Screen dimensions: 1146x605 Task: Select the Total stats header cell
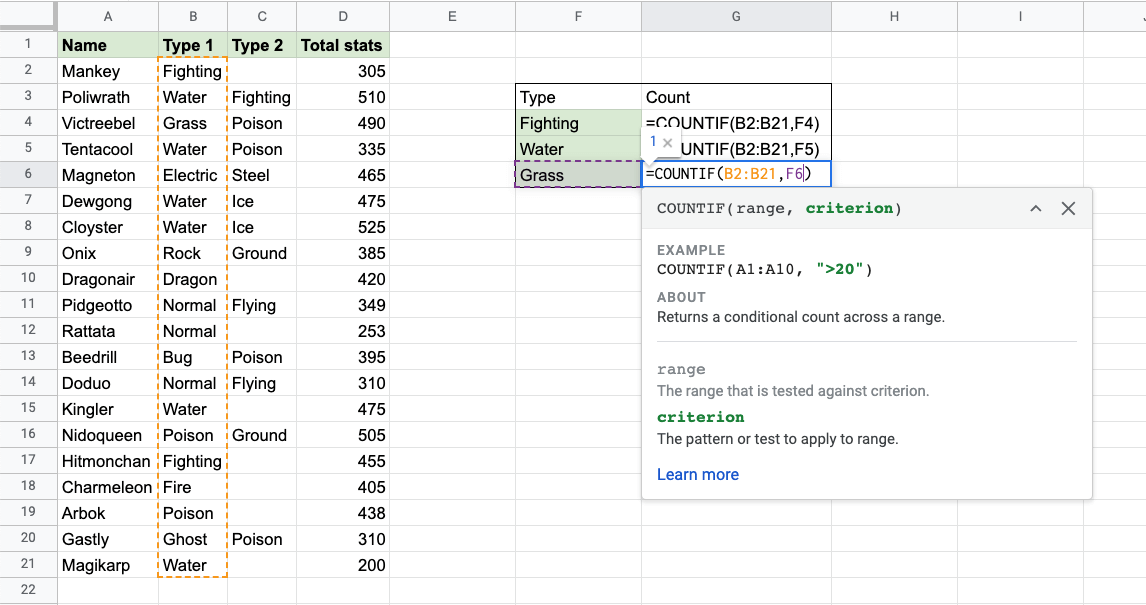[342, 45]
